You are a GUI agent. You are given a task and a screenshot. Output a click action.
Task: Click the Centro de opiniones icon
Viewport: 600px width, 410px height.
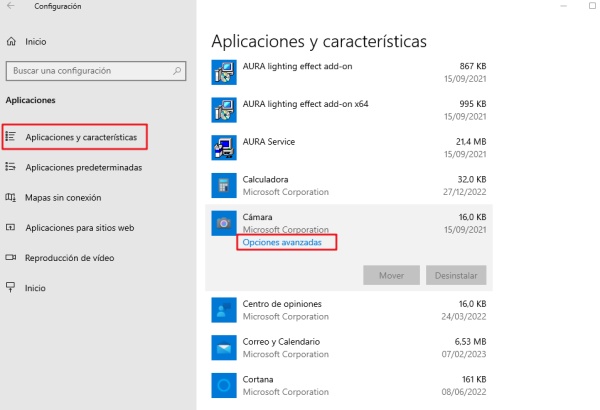224,309
